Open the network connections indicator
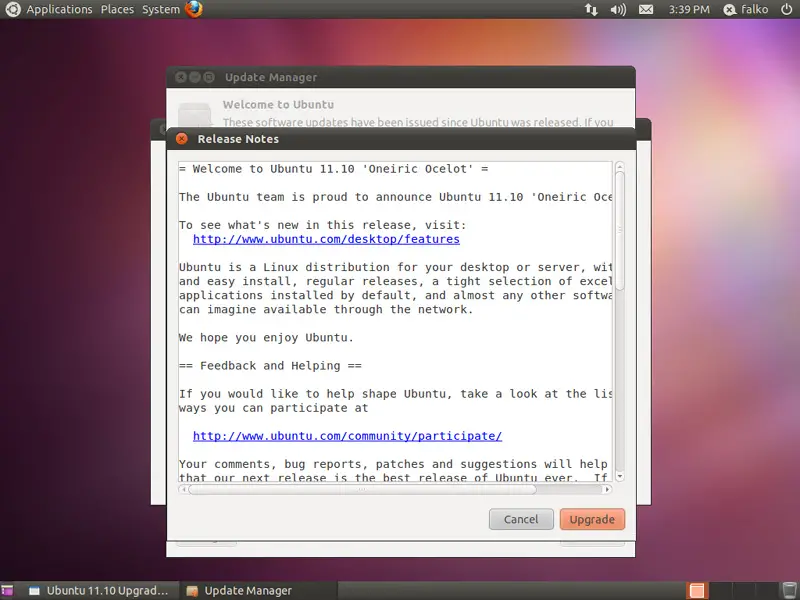 click(590, 10)
